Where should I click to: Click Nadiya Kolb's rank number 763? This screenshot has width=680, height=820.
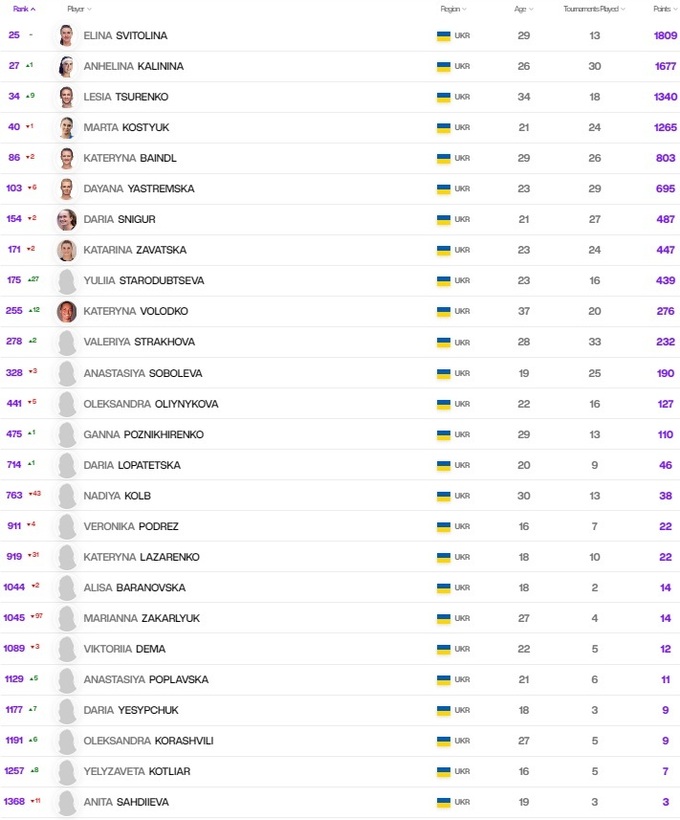tap(14, 496)
